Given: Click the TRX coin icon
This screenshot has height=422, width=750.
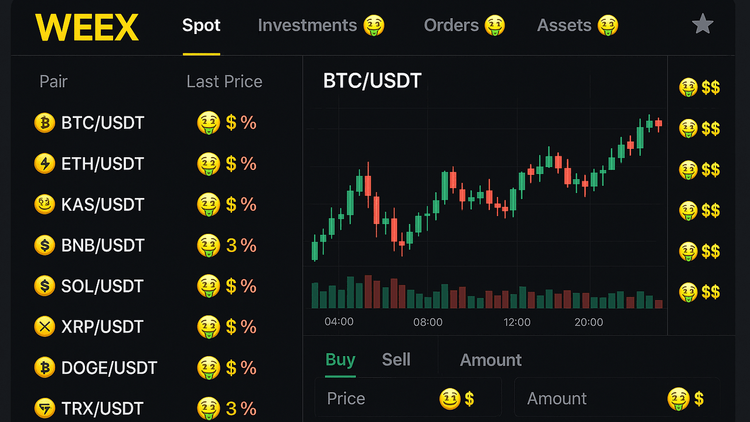Looking at the screenshot, I should (44, 408).
